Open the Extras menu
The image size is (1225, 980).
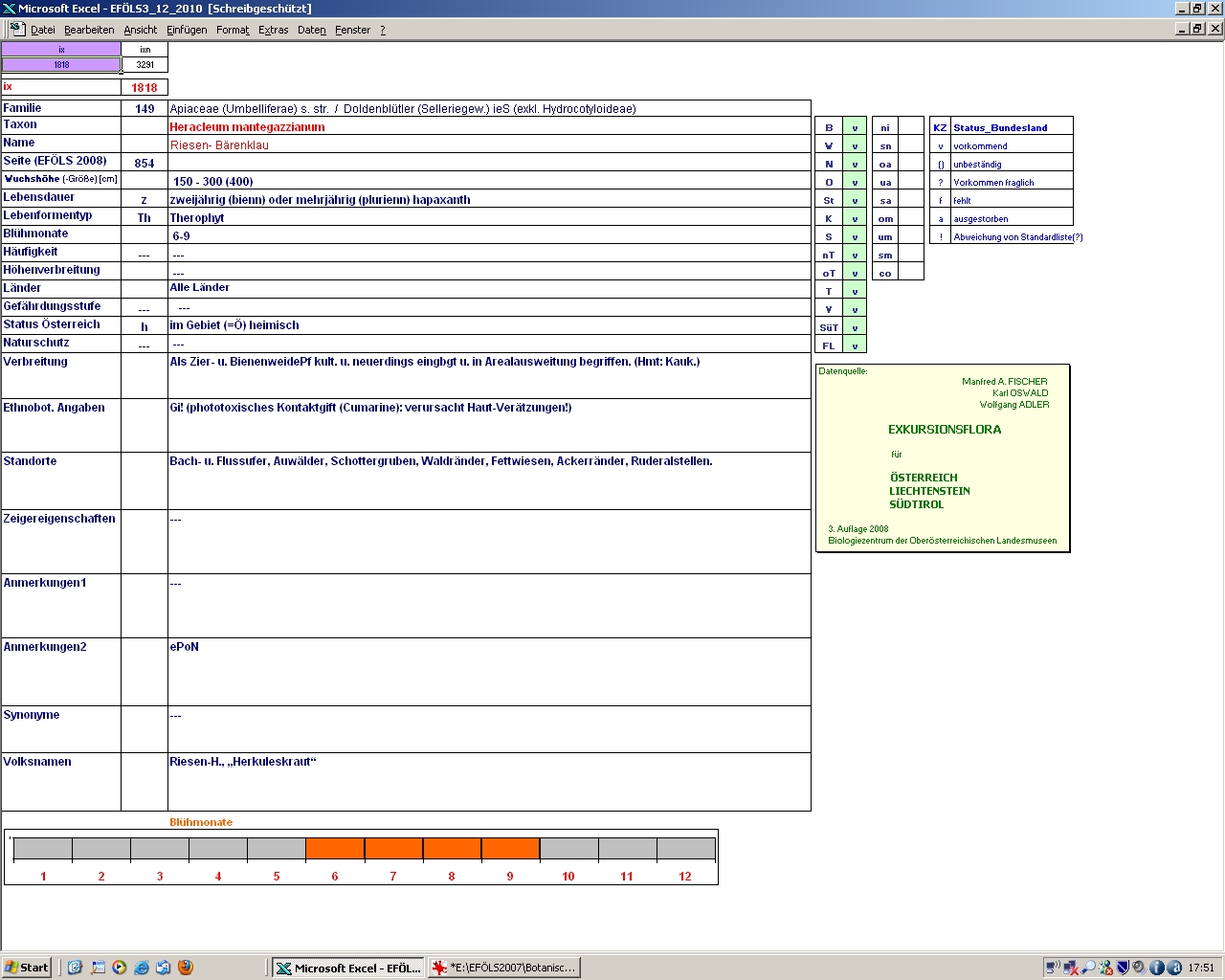pyautogui.click(x=274, y=30)
